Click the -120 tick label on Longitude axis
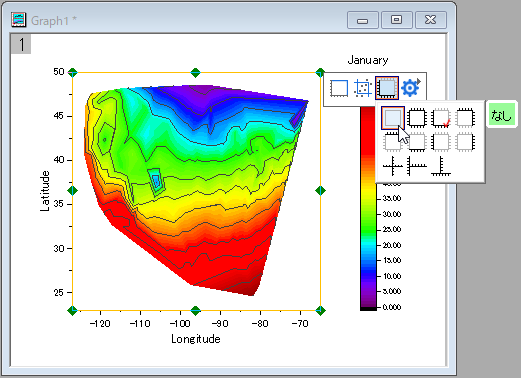 click(x=100, y=323)
